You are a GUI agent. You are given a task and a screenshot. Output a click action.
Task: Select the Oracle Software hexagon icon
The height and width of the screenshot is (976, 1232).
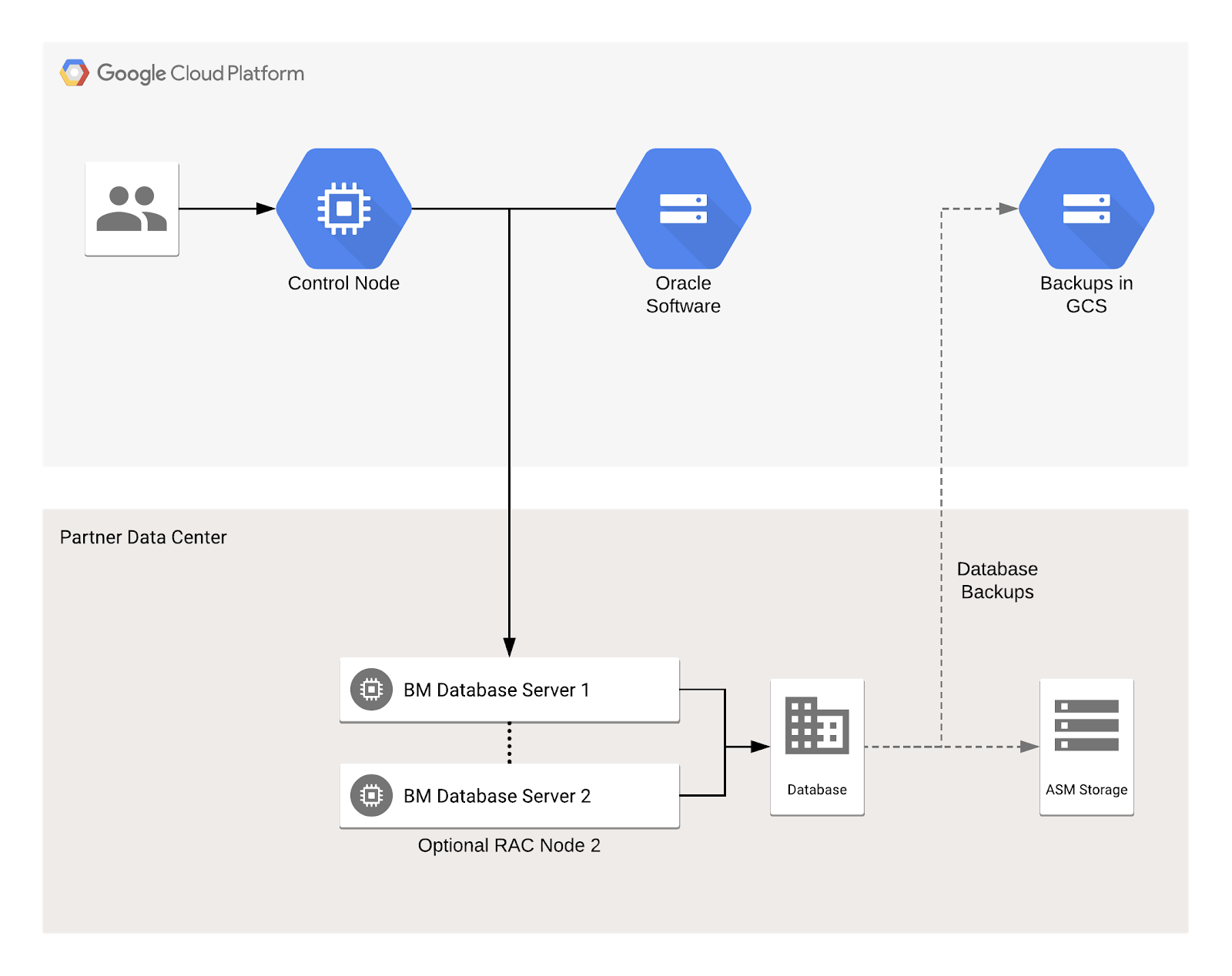pos(684,209)
